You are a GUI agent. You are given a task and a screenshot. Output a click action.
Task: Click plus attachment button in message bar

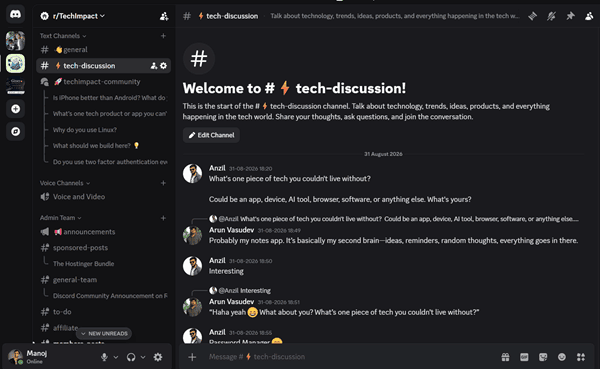pyautogui.click(x=192, y=357)
